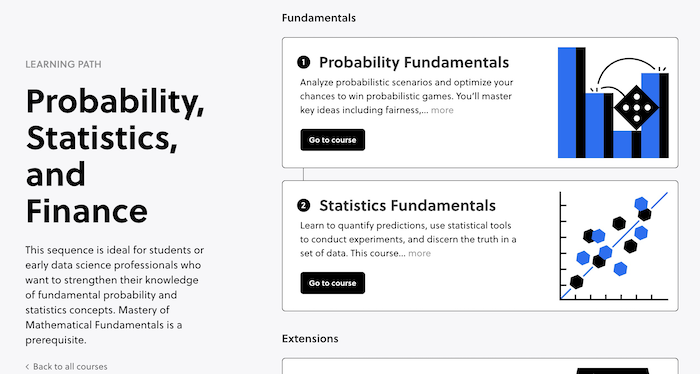Go to the Statistics Fundamentals course
Screen dimensions: 700x374
(x=333, y=283)
